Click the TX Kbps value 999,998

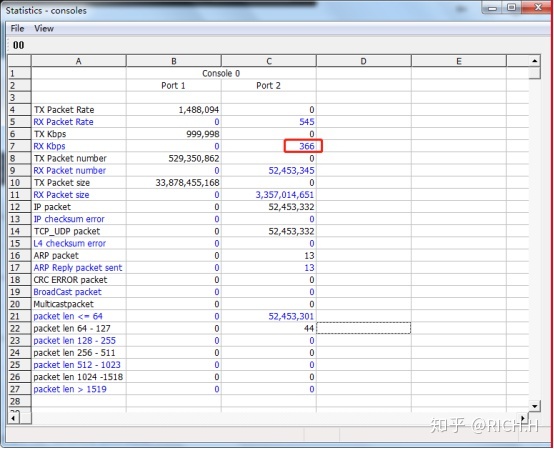(x=203, y=134)
